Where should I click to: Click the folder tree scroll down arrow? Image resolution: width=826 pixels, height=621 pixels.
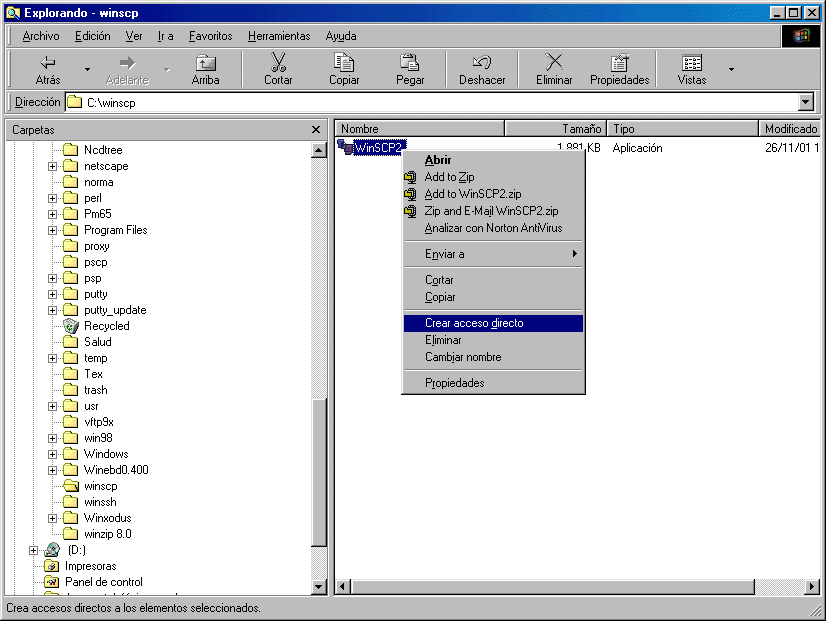(319, 587)
